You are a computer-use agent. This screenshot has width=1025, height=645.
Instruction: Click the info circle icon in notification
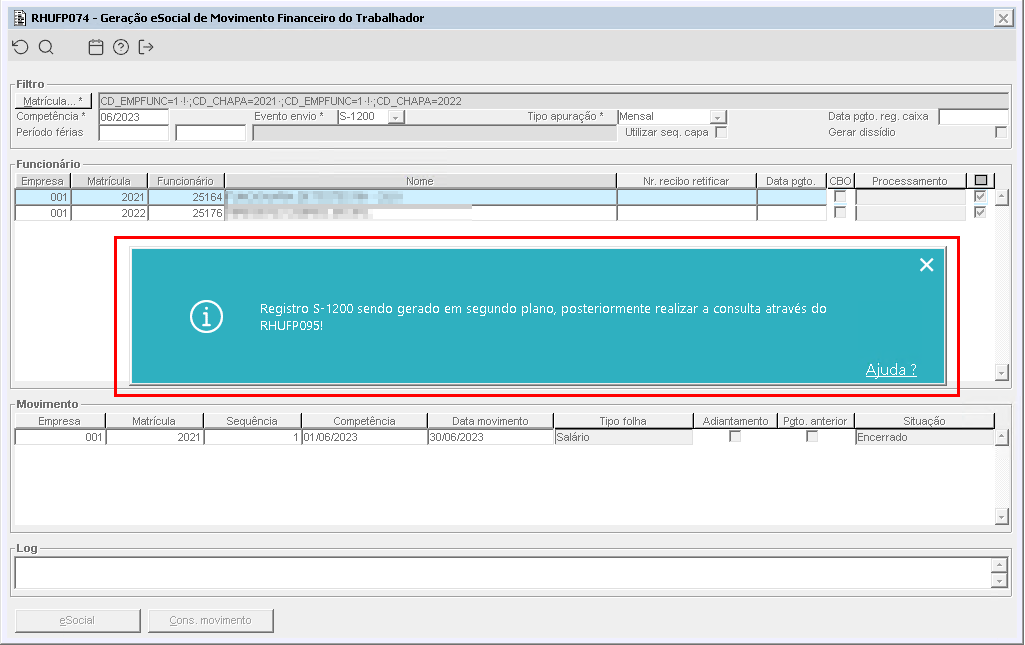[207, 317]
